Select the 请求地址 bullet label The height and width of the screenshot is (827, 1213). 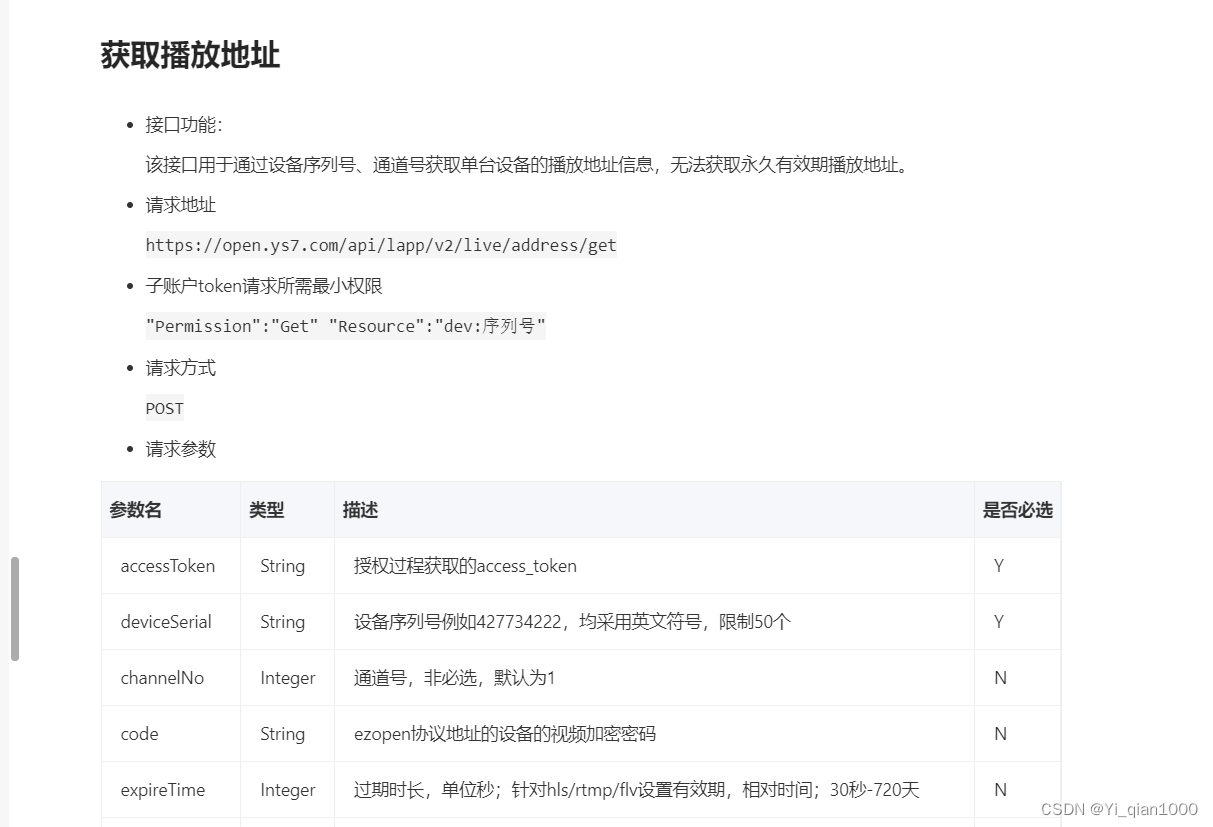[181, 205]
